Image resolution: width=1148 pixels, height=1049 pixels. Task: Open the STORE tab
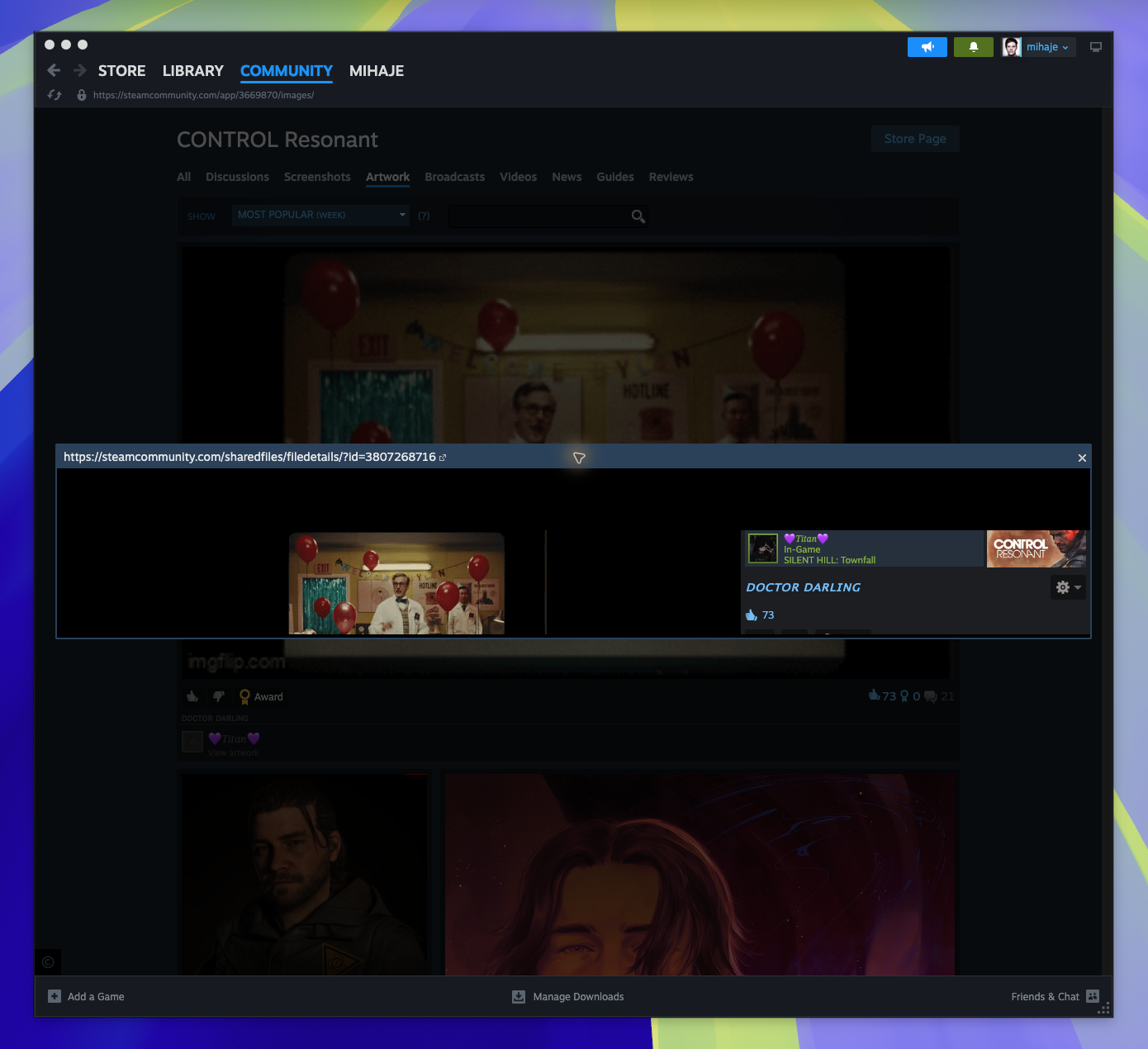tap(122, 71)
